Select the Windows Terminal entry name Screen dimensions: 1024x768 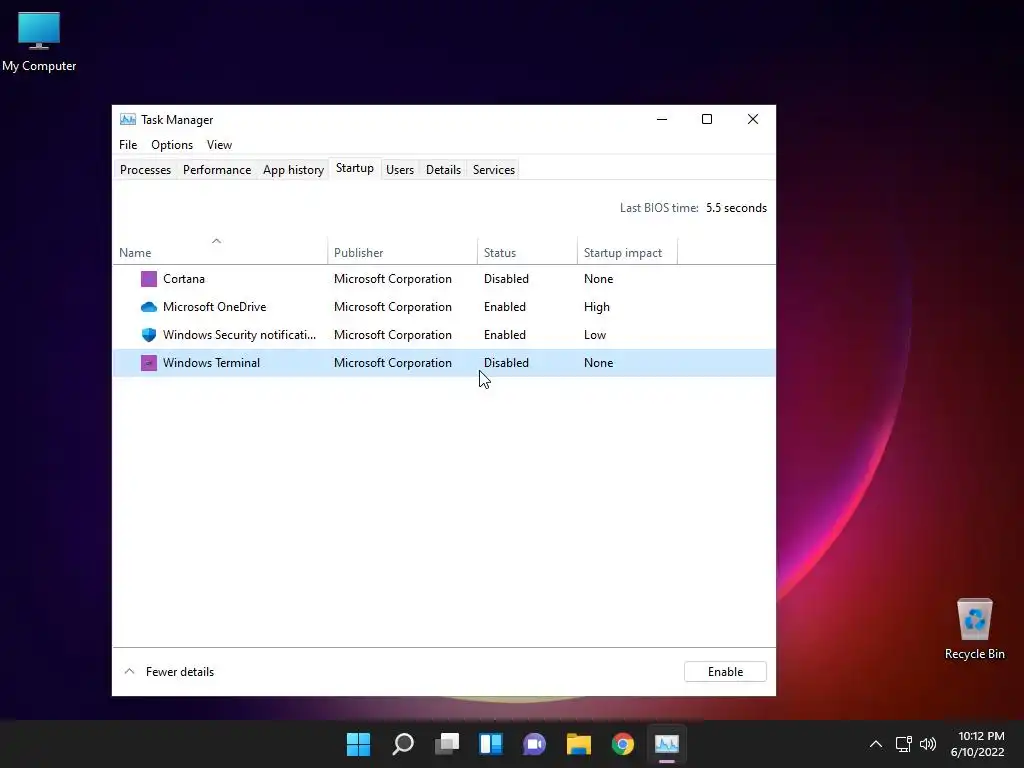[x=211, y=363]
